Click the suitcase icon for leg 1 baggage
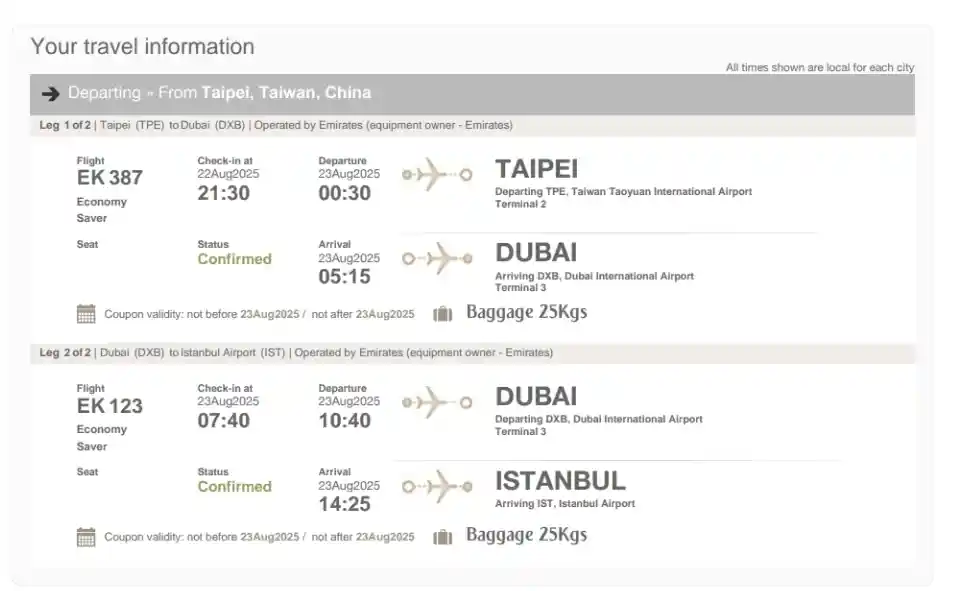 [x=442, y=314]
